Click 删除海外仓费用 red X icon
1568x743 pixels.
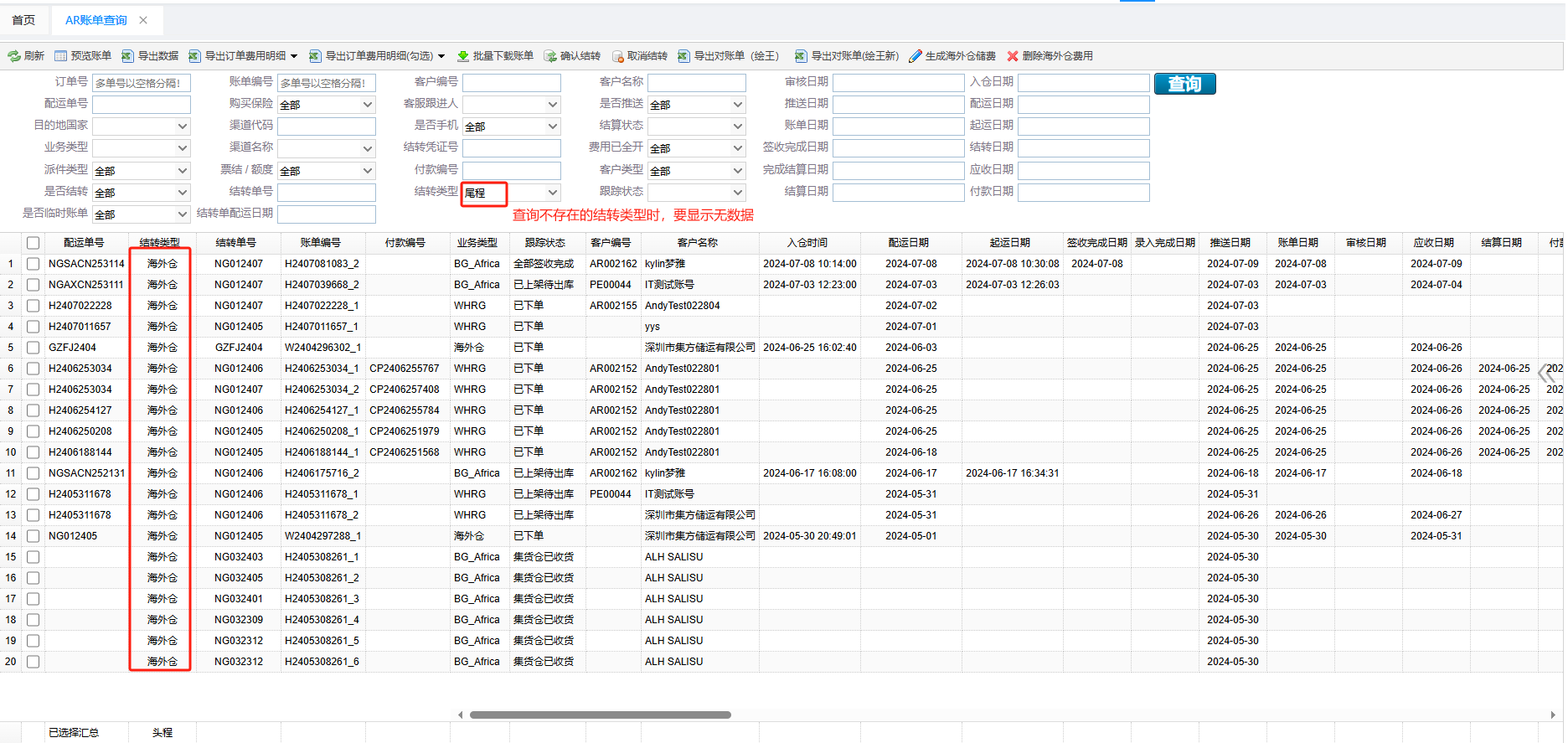tap(1013, 56)
